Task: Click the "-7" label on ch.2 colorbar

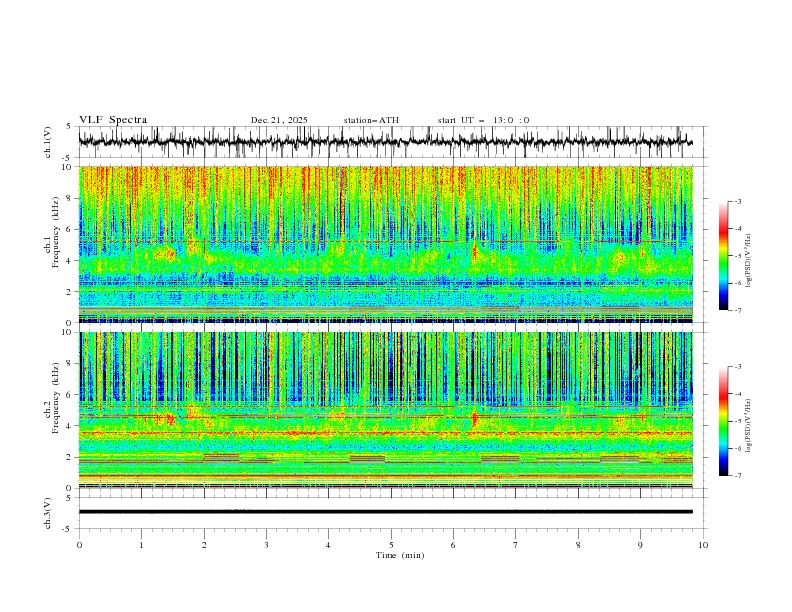Action: pyautogui.click(x=738, y=476)
